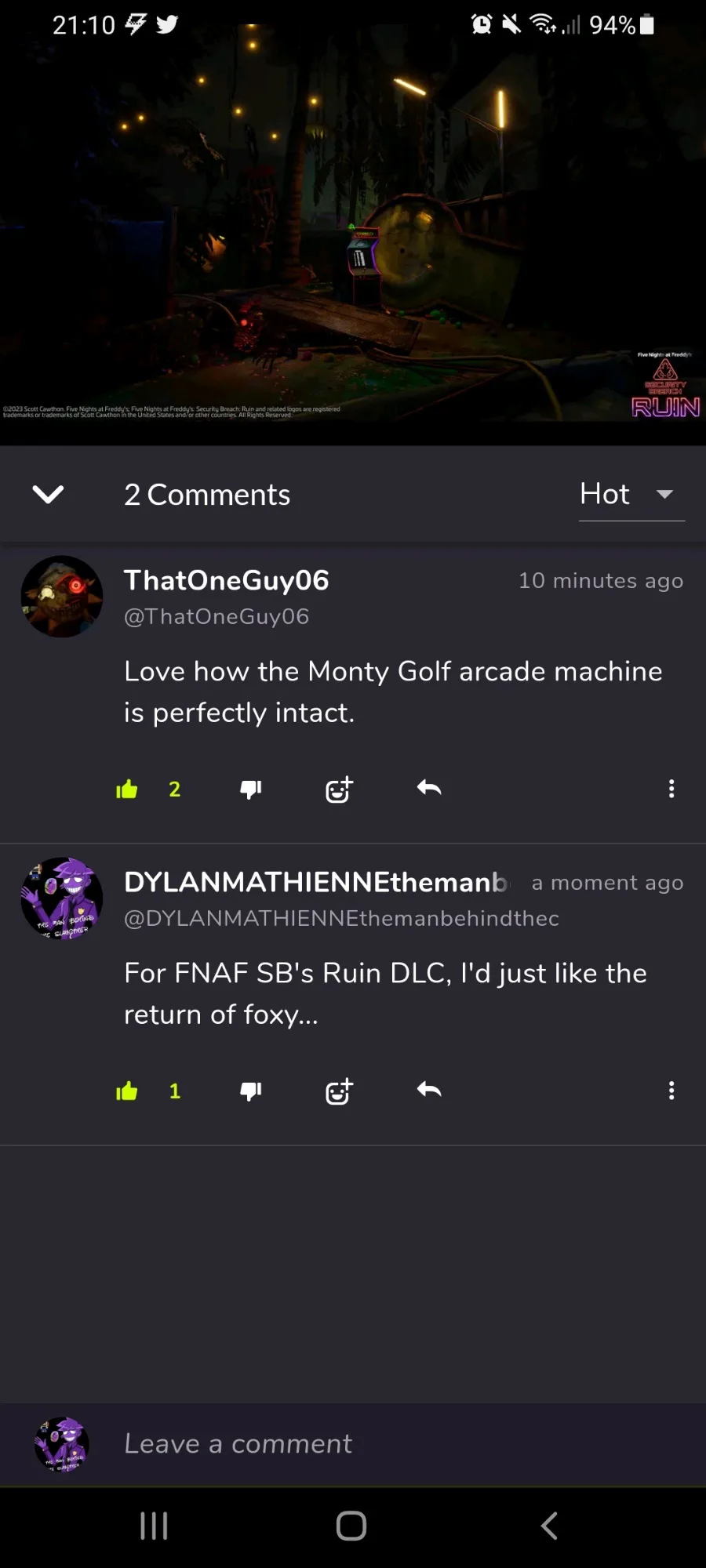Viewport: 706px width, 1568px height.
Task: Open more options for ThatOneGuy06's comment
Action: (x=671, y=789)
